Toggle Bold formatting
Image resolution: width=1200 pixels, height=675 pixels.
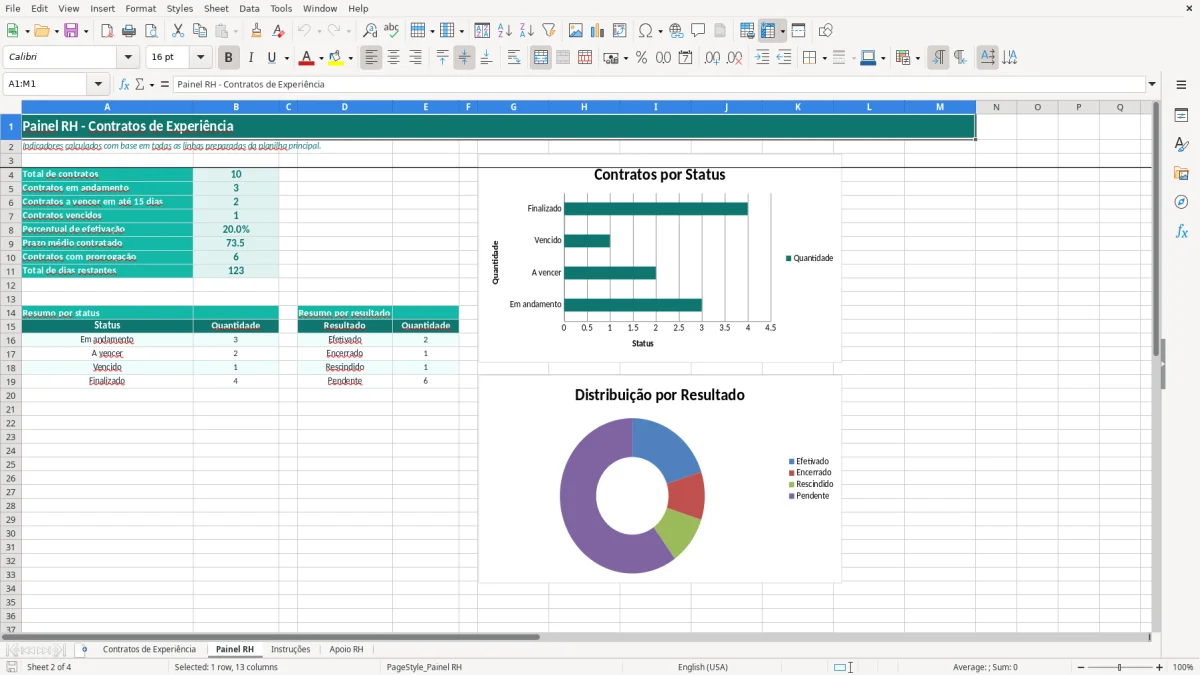click(x=229, y=58)
